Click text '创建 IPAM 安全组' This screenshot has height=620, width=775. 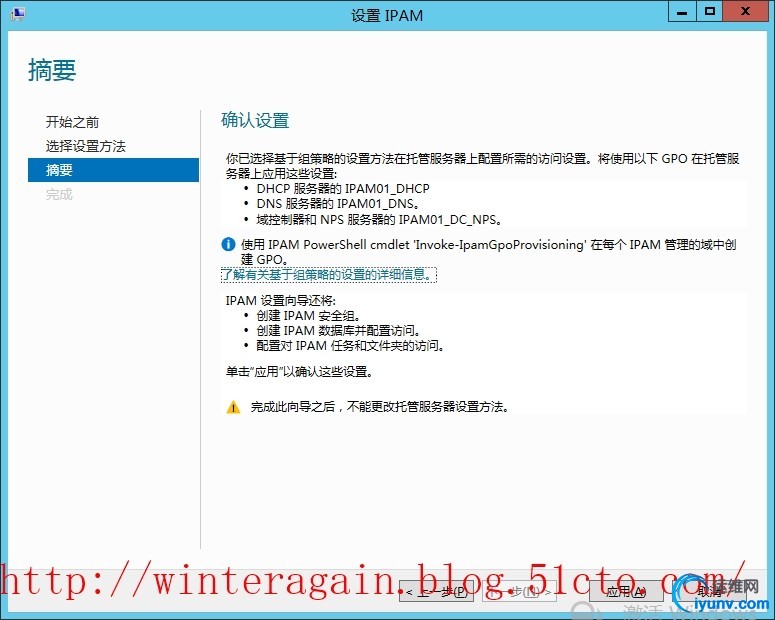point(308,315)
